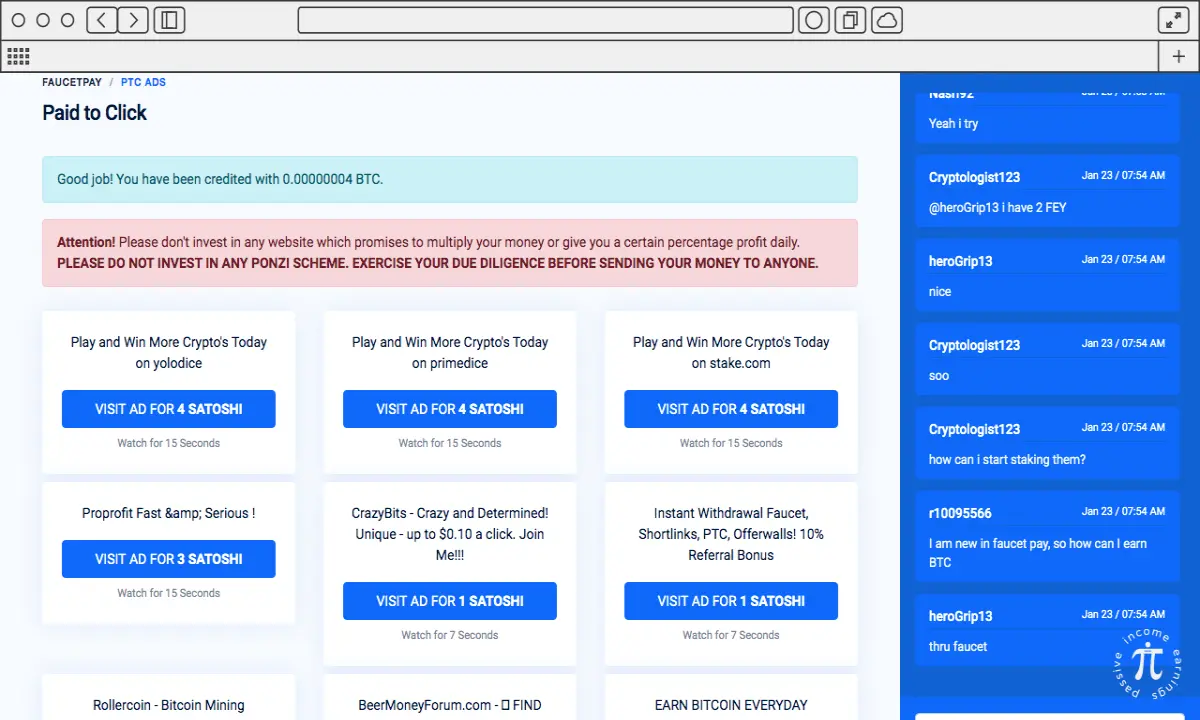This screenshot has height=720, width=1200.
Task: Click Cryptologist123 username on 'soo' message
Action: pos(974,345)
